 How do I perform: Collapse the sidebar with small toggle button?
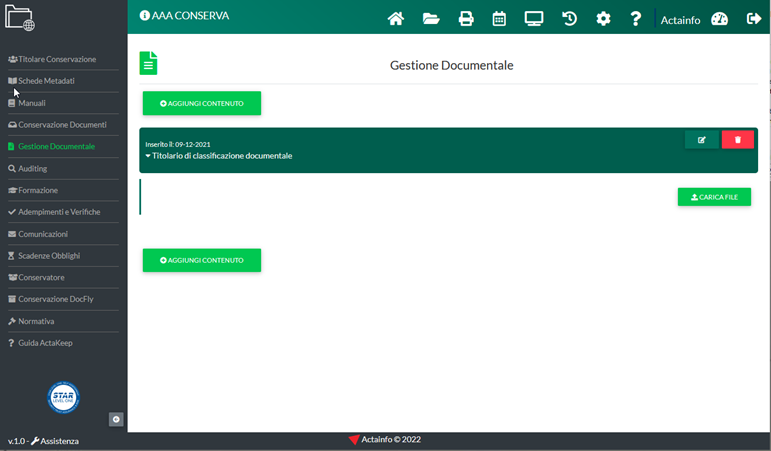[116, 419]
